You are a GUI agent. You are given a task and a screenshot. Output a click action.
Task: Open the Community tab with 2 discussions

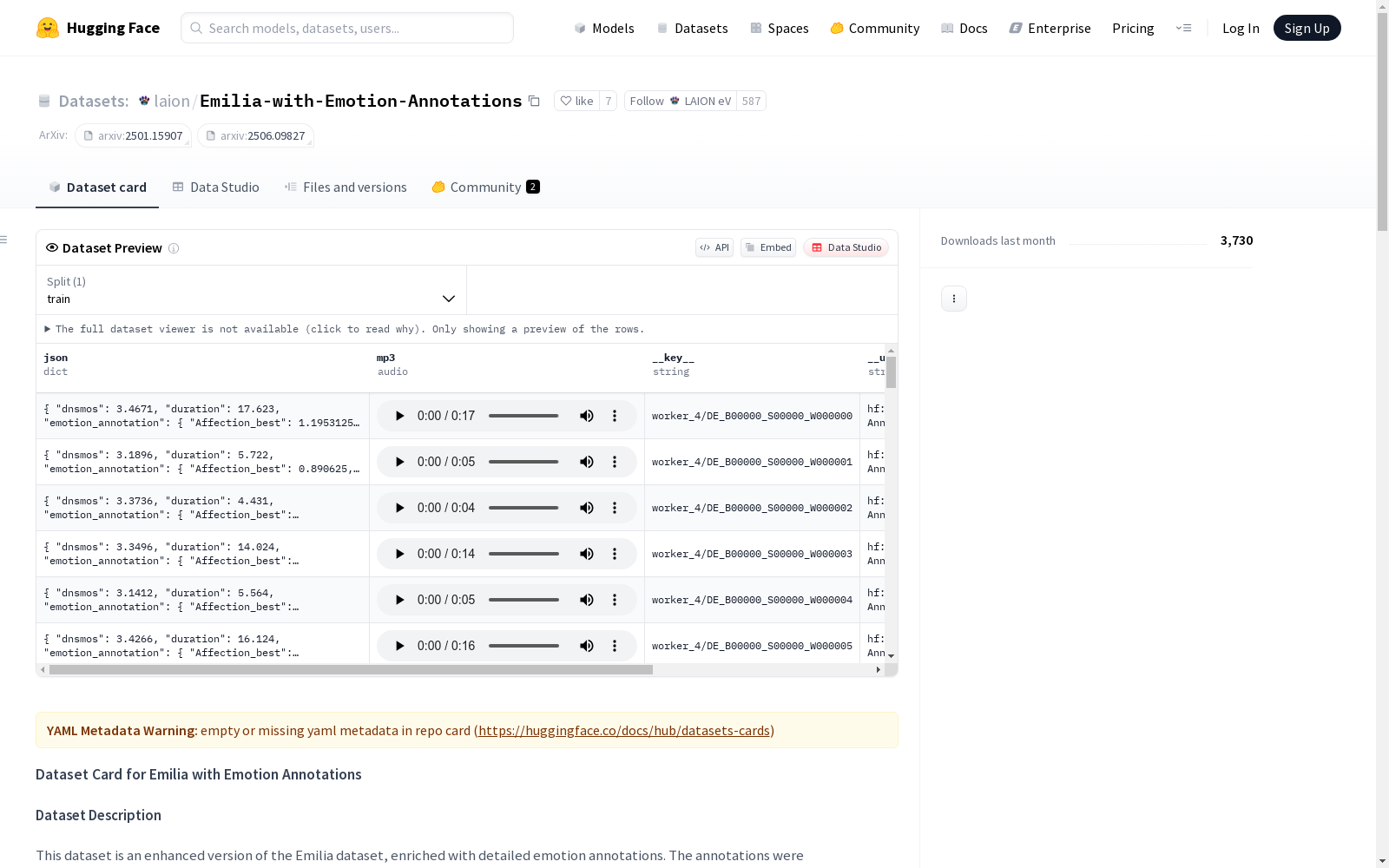coord(485,187)
